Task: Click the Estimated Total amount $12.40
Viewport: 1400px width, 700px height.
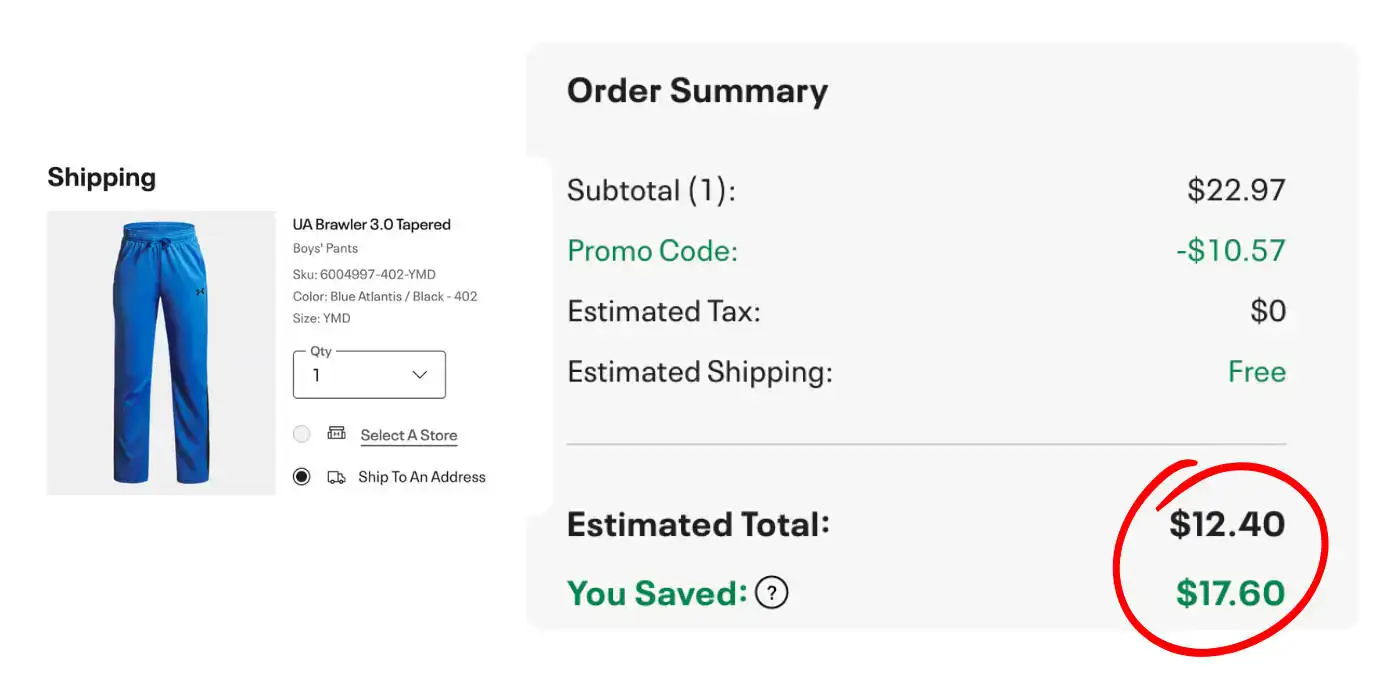Action: [x=1227, y=524]
